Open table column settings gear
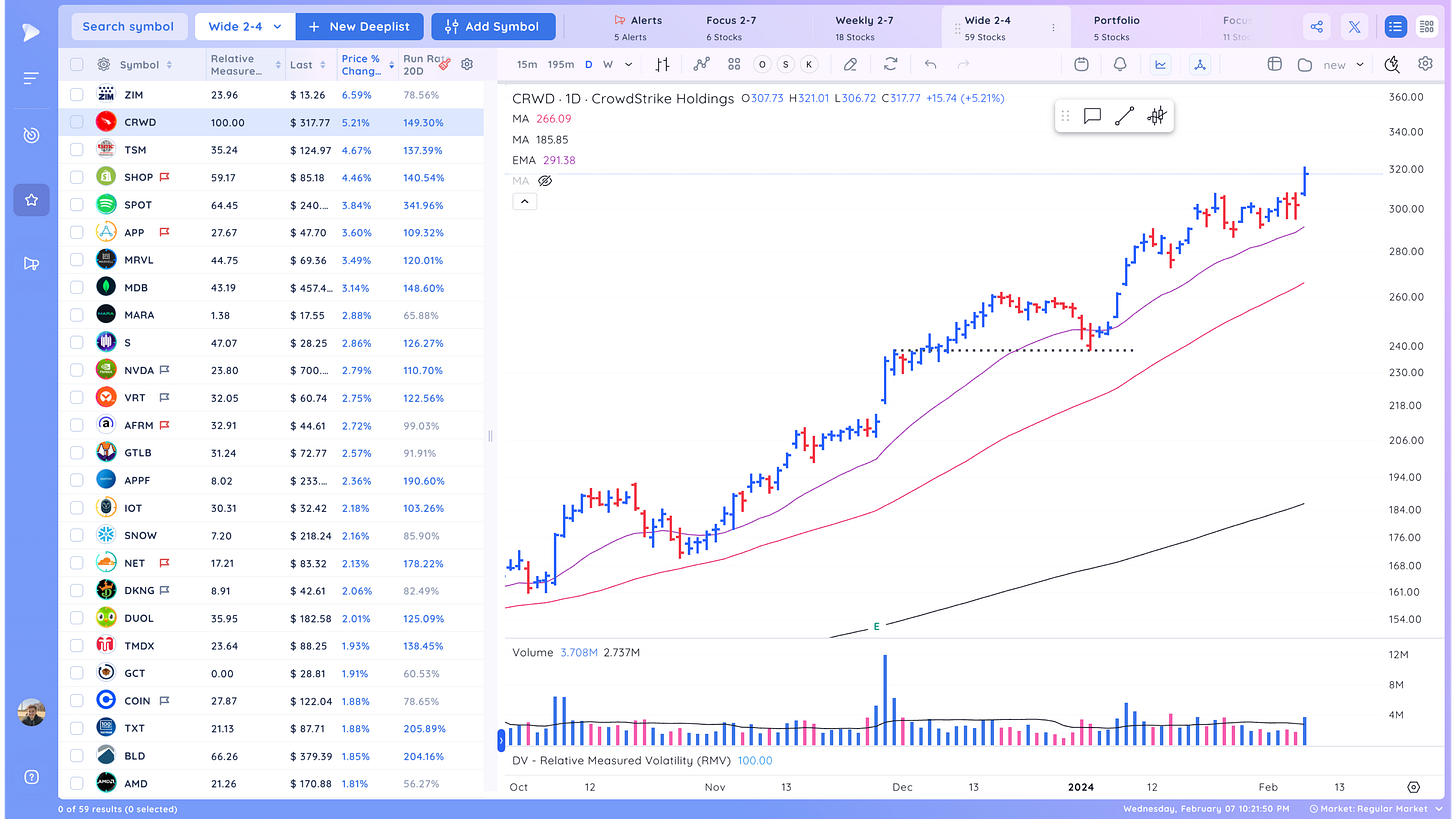 (466, 64)
